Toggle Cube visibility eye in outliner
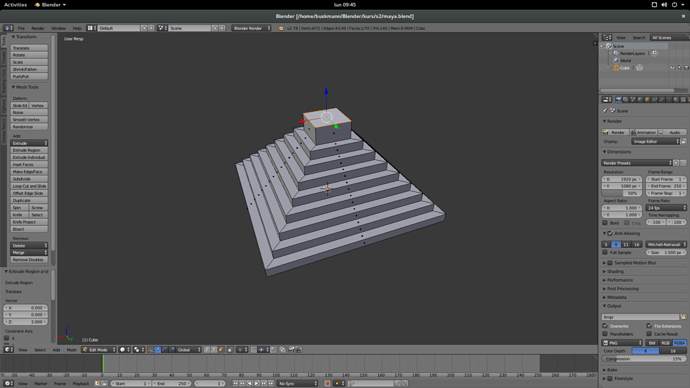690x388 pixels. click(672, 68)
